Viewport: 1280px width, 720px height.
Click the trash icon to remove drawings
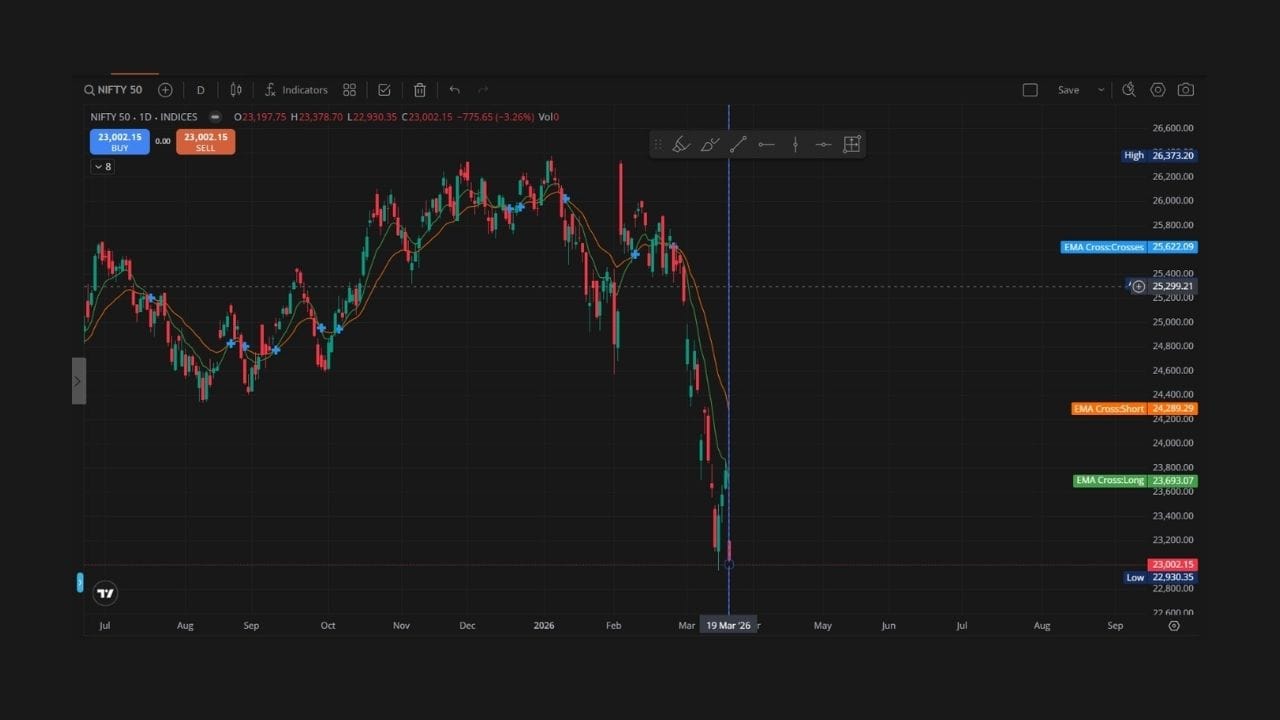pyautogui.click(x=420, y=90)
